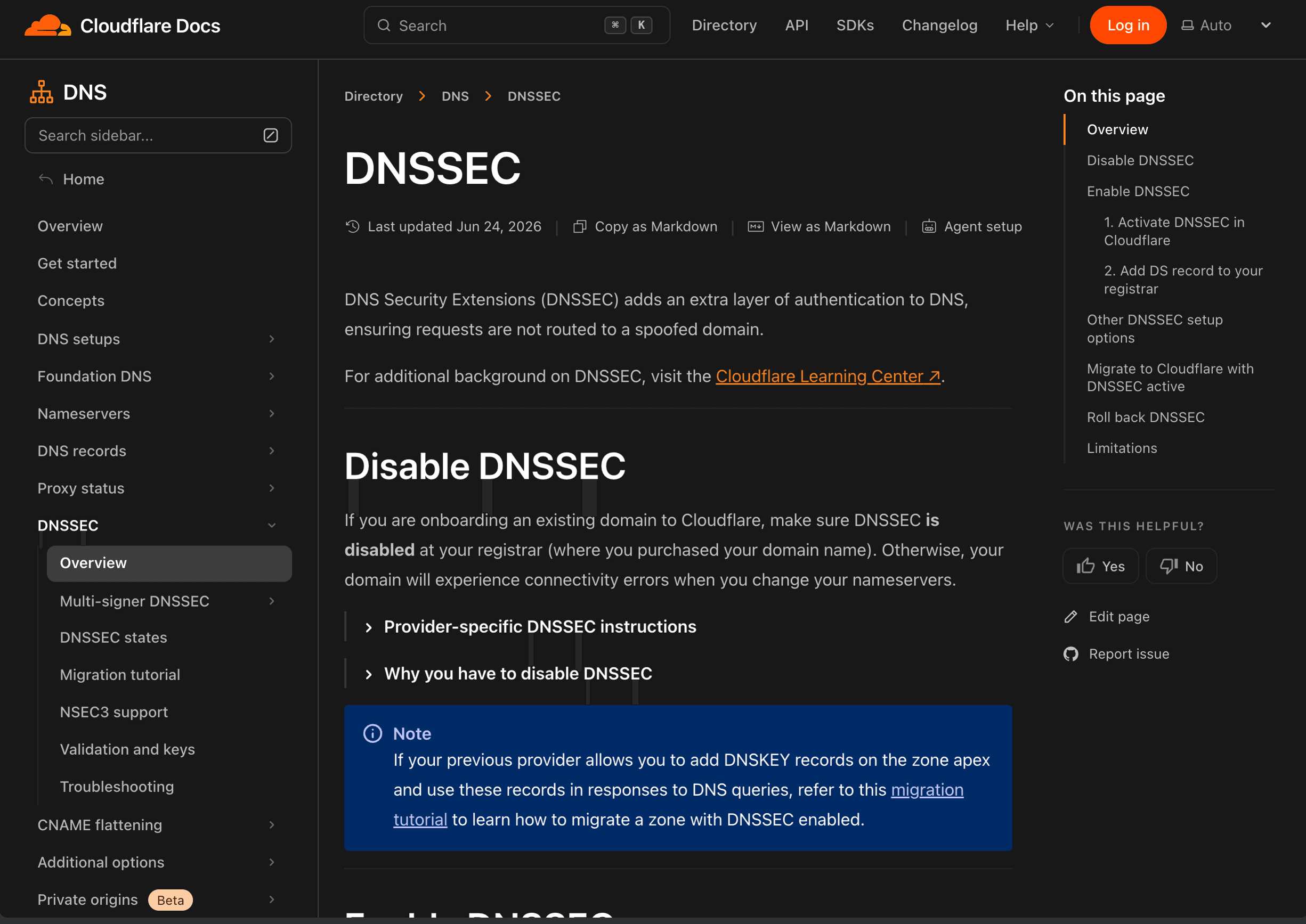
Task: Click the search magnifier icon in header
Action: coord(384,26)
